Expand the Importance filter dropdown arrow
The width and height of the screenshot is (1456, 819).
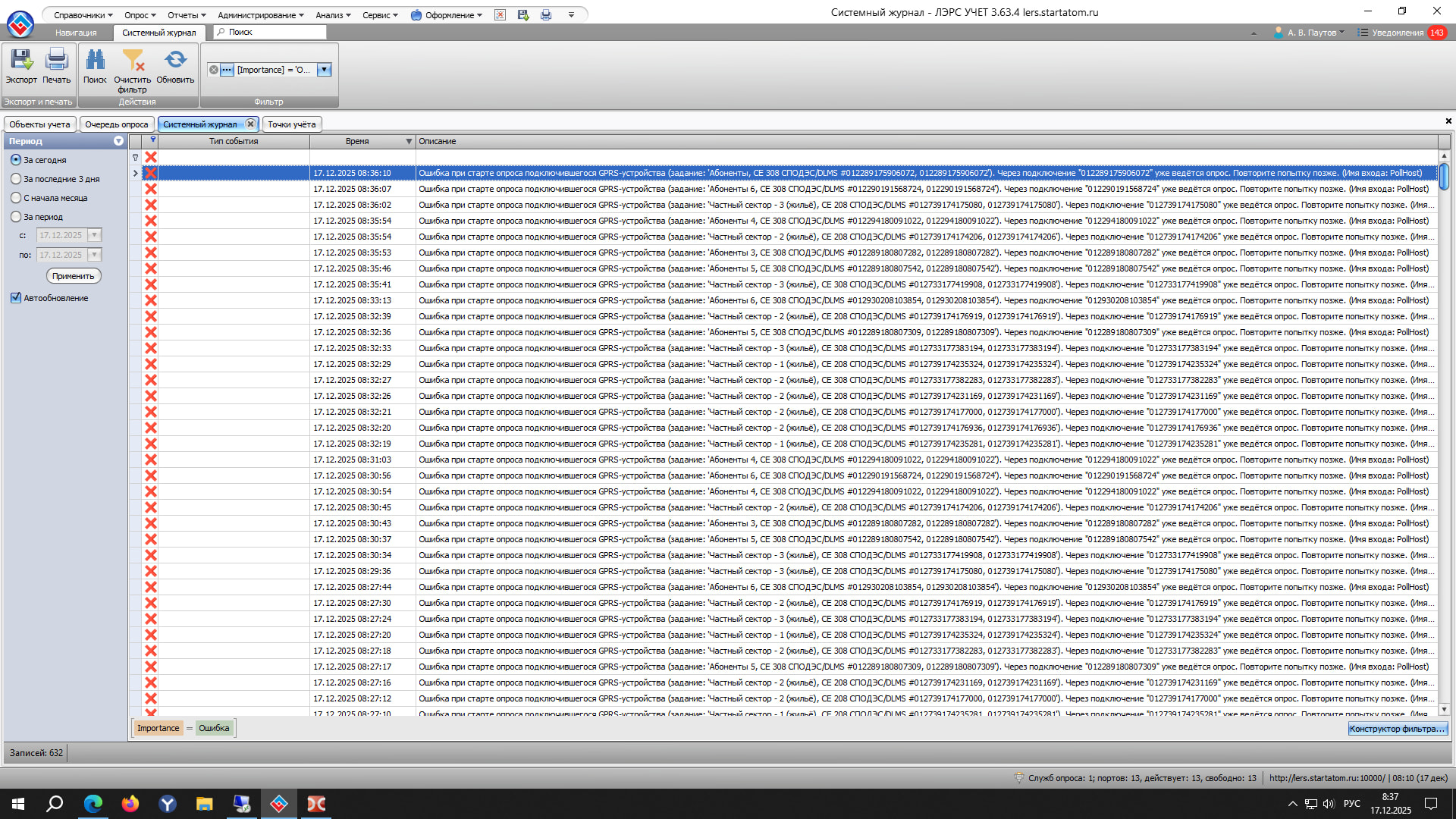(324, 70)
